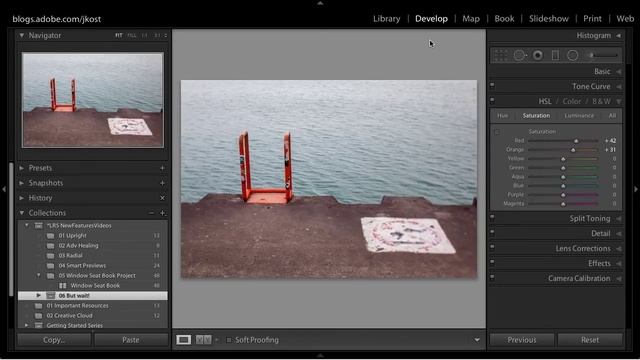Viewport: 640px width, 360px height.
Task: Select the Adjustment Brush tool
Action: (x=602, y=55)
